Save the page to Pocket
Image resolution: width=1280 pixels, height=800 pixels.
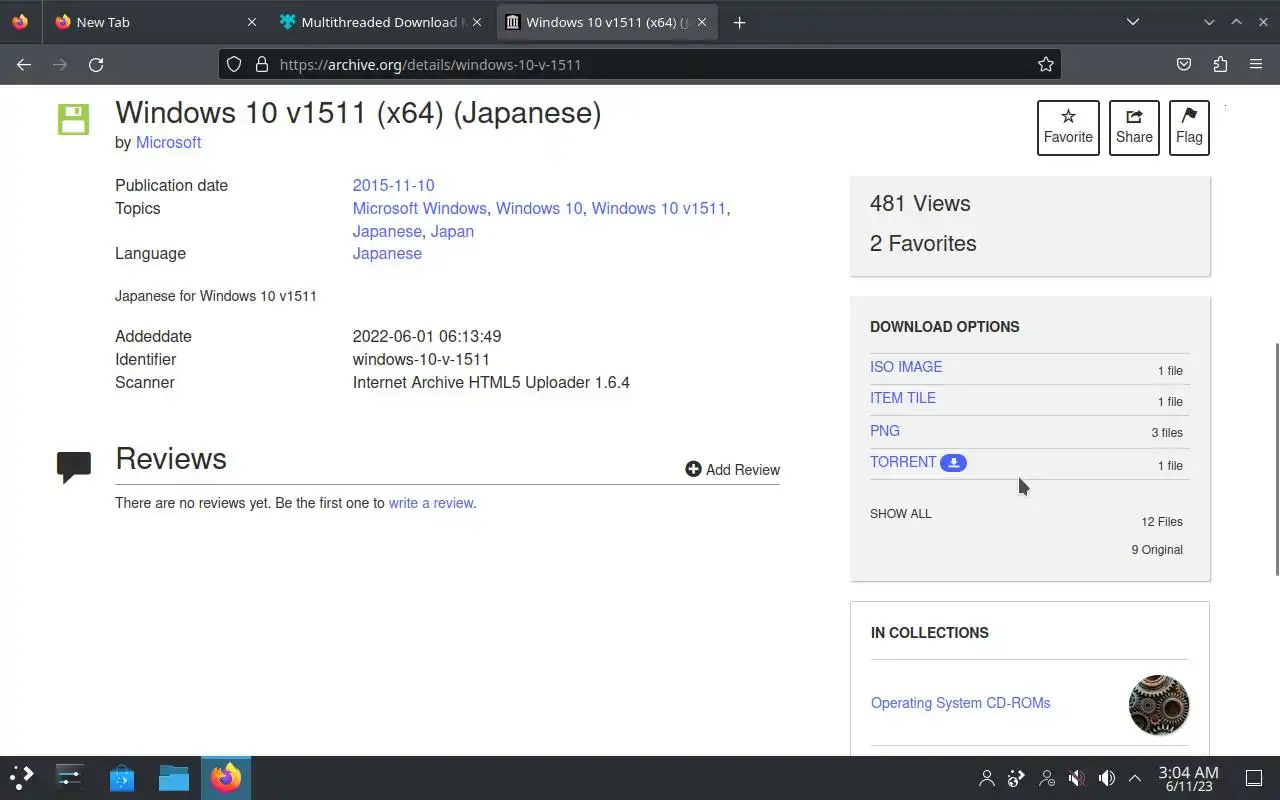click(x=1184, y=64)
